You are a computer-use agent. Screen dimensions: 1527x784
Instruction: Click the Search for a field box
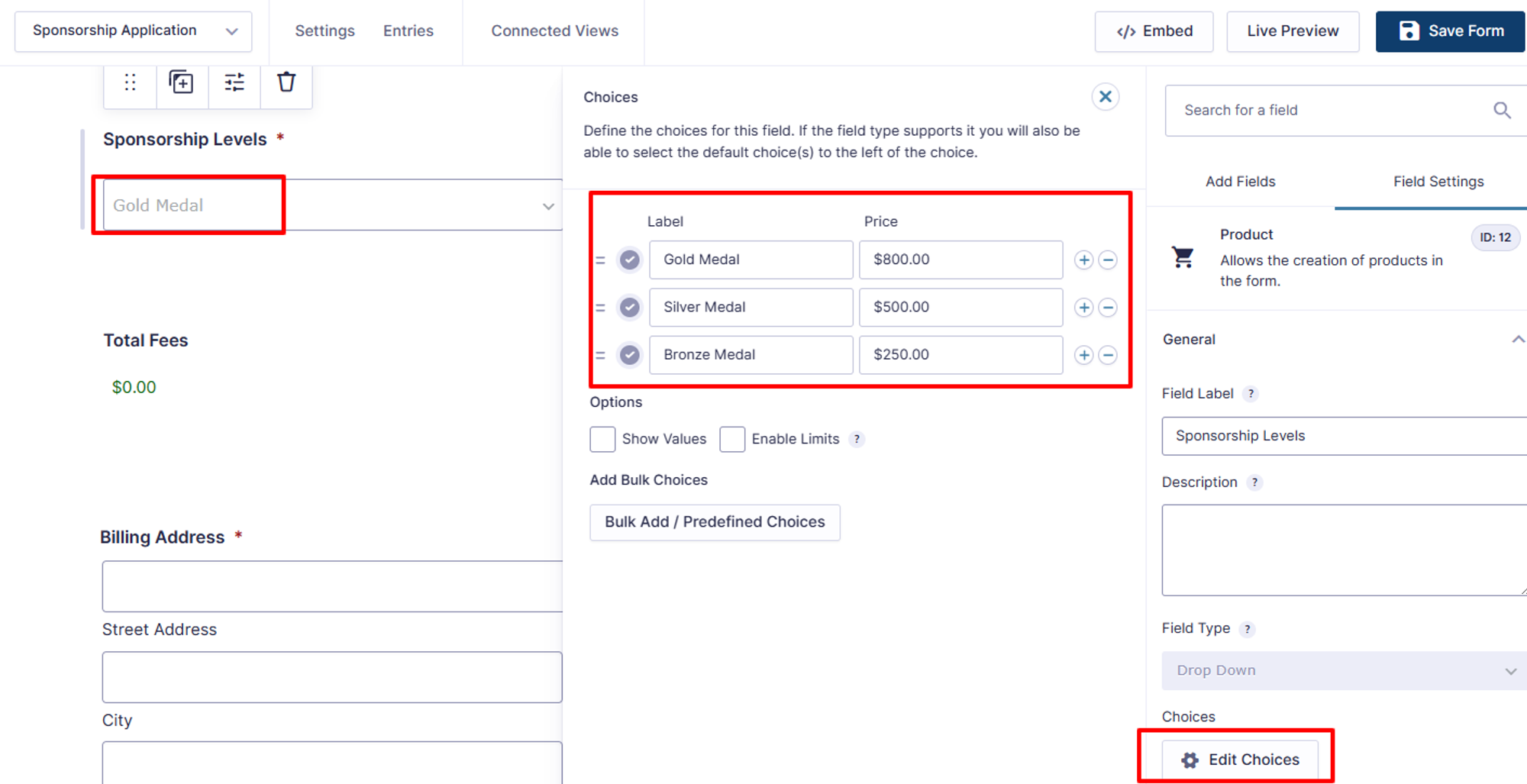1345,111
